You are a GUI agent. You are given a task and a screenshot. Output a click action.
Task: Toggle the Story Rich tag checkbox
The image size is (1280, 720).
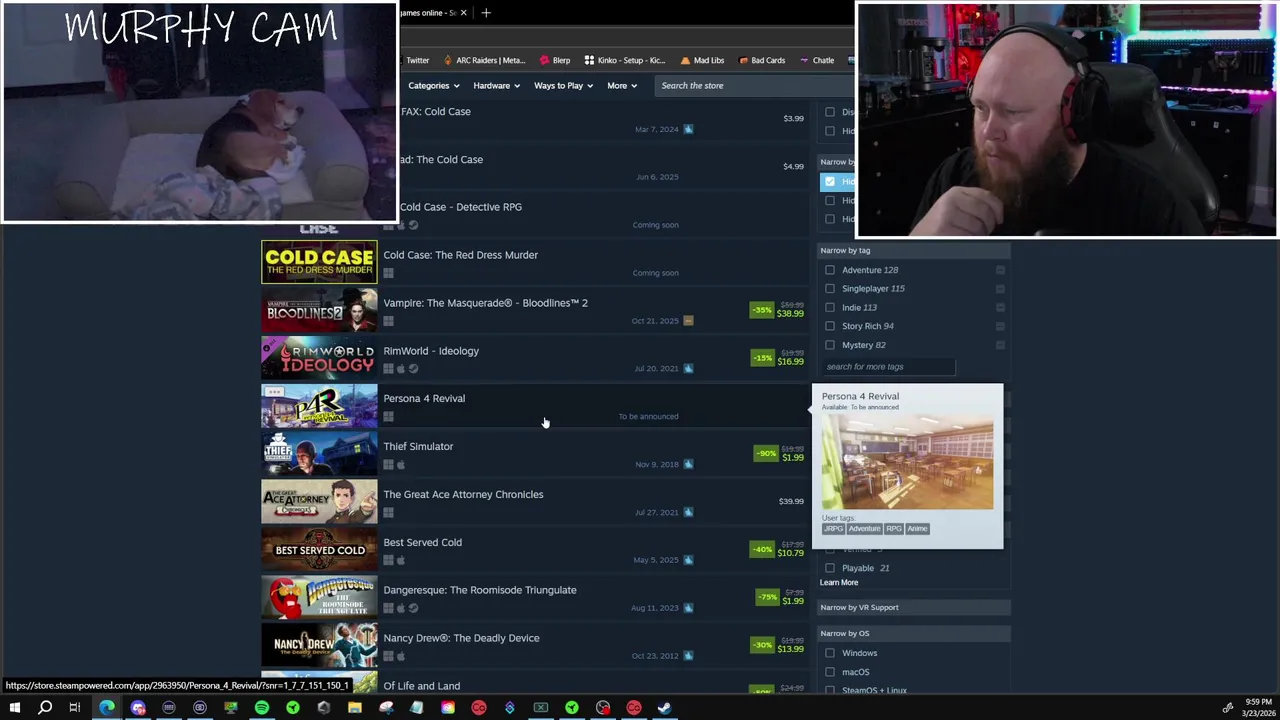coord(830,326)
